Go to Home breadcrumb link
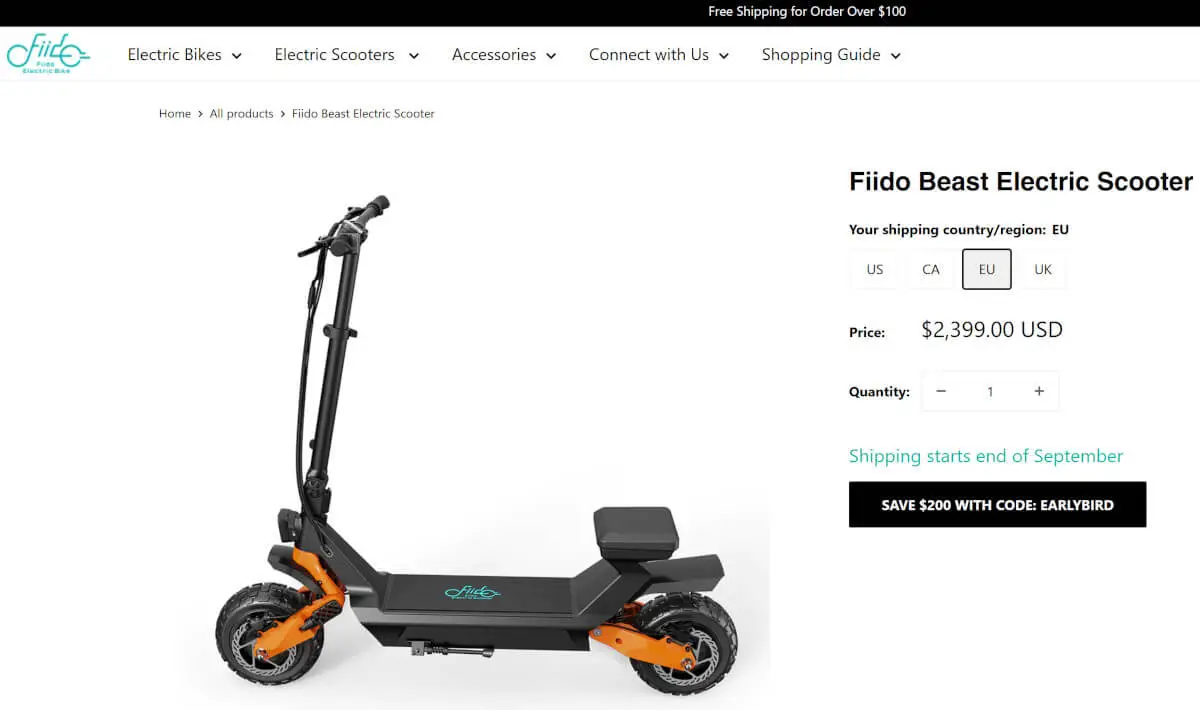Screen dimensions: 1200x710 click(175, 114)
